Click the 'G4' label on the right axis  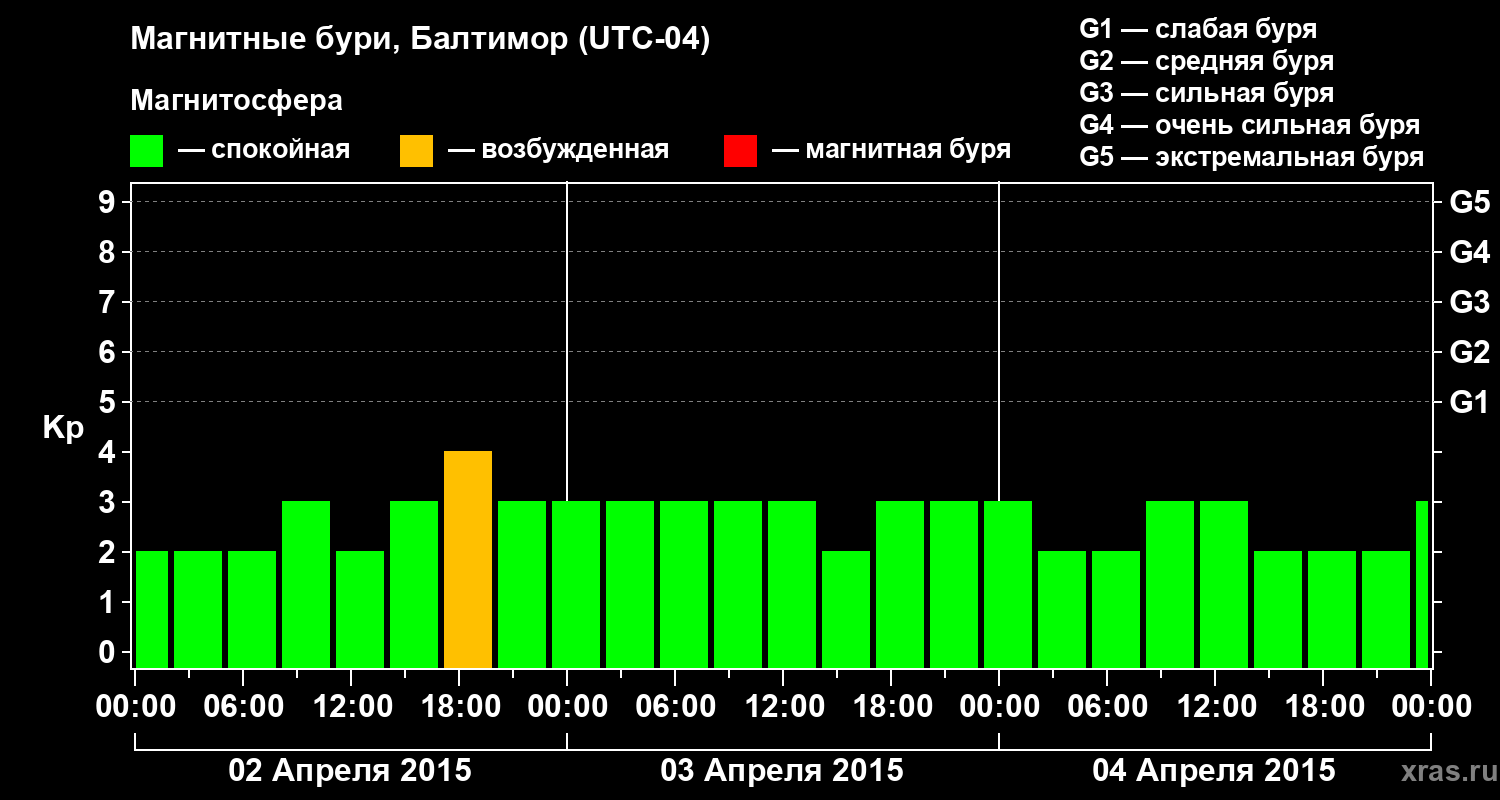[x=1469, y=252]
